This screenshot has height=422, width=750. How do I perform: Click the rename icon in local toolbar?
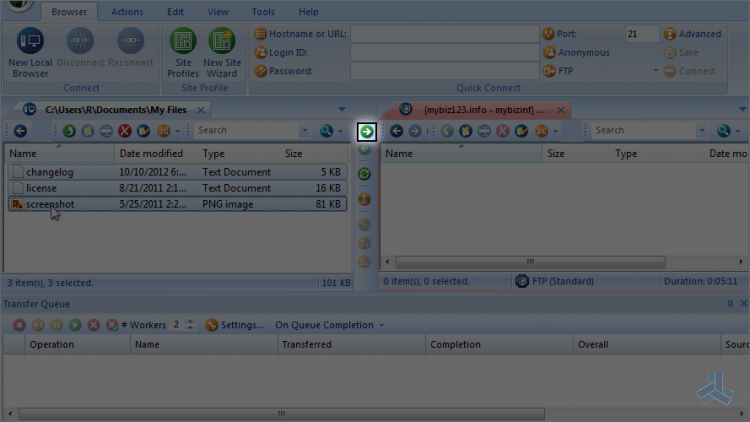point(106,131)
